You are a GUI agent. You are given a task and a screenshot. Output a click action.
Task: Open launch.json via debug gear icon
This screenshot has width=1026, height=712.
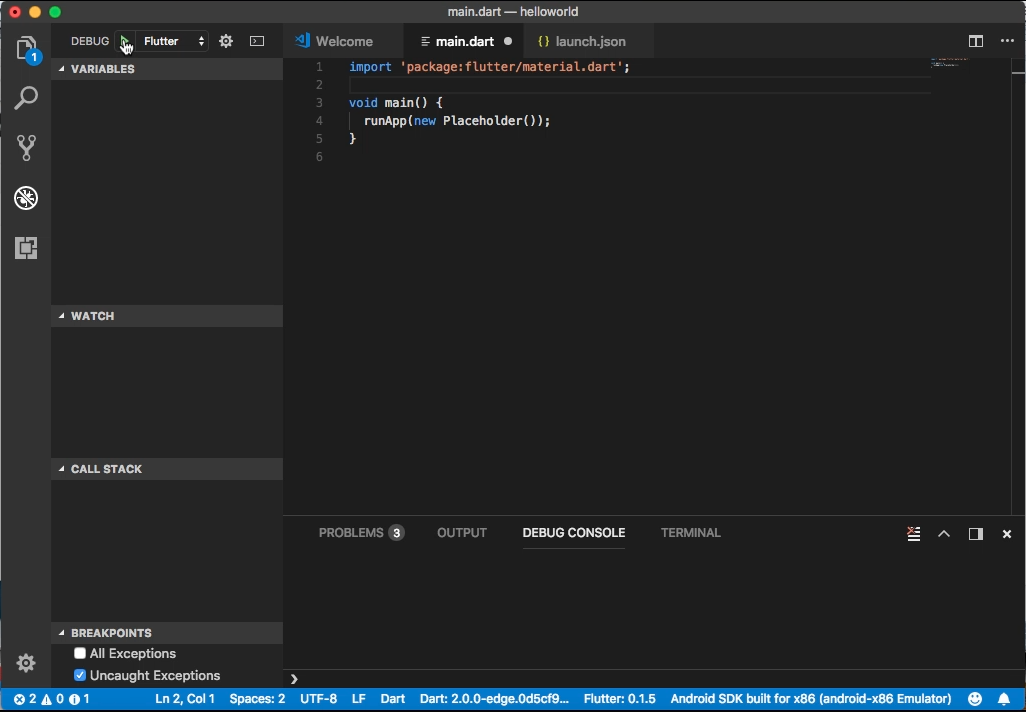tap(226, 41)
